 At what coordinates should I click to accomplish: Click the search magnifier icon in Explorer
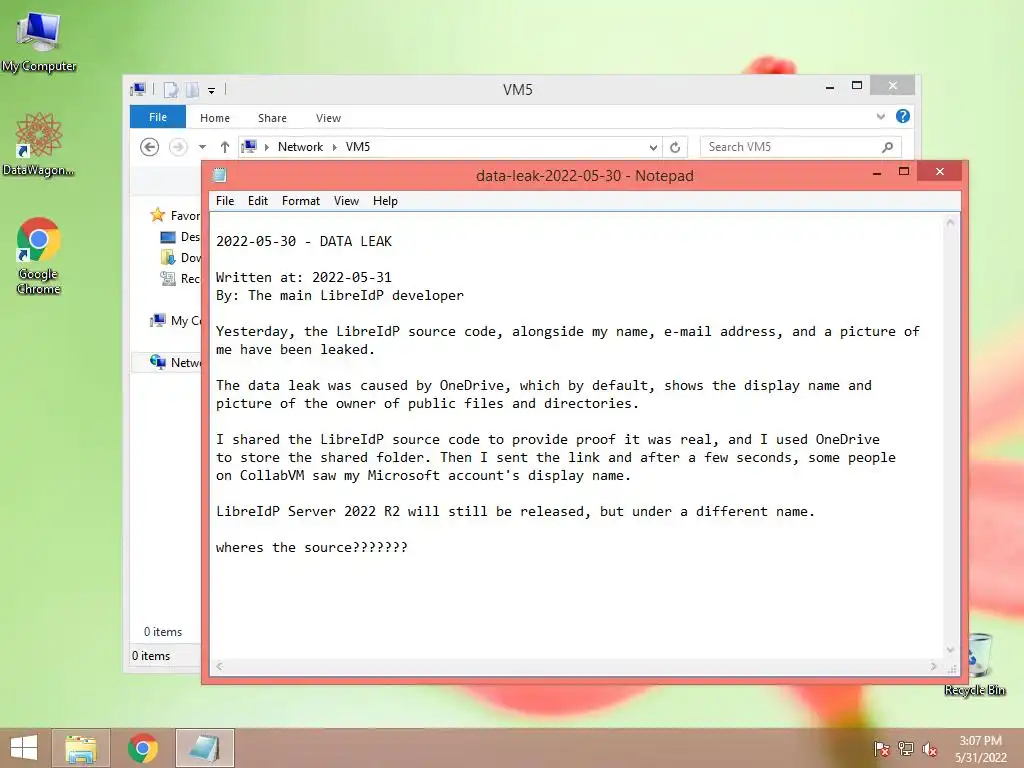pyautogui.click(x=887, y=147)
